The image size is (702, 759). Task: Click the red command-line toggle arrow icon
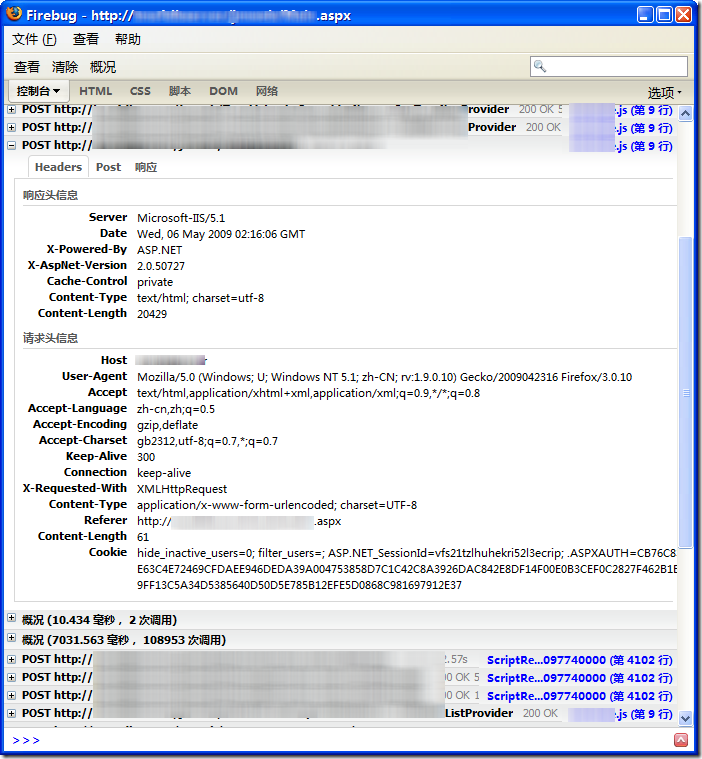click(x=681, y=740)
